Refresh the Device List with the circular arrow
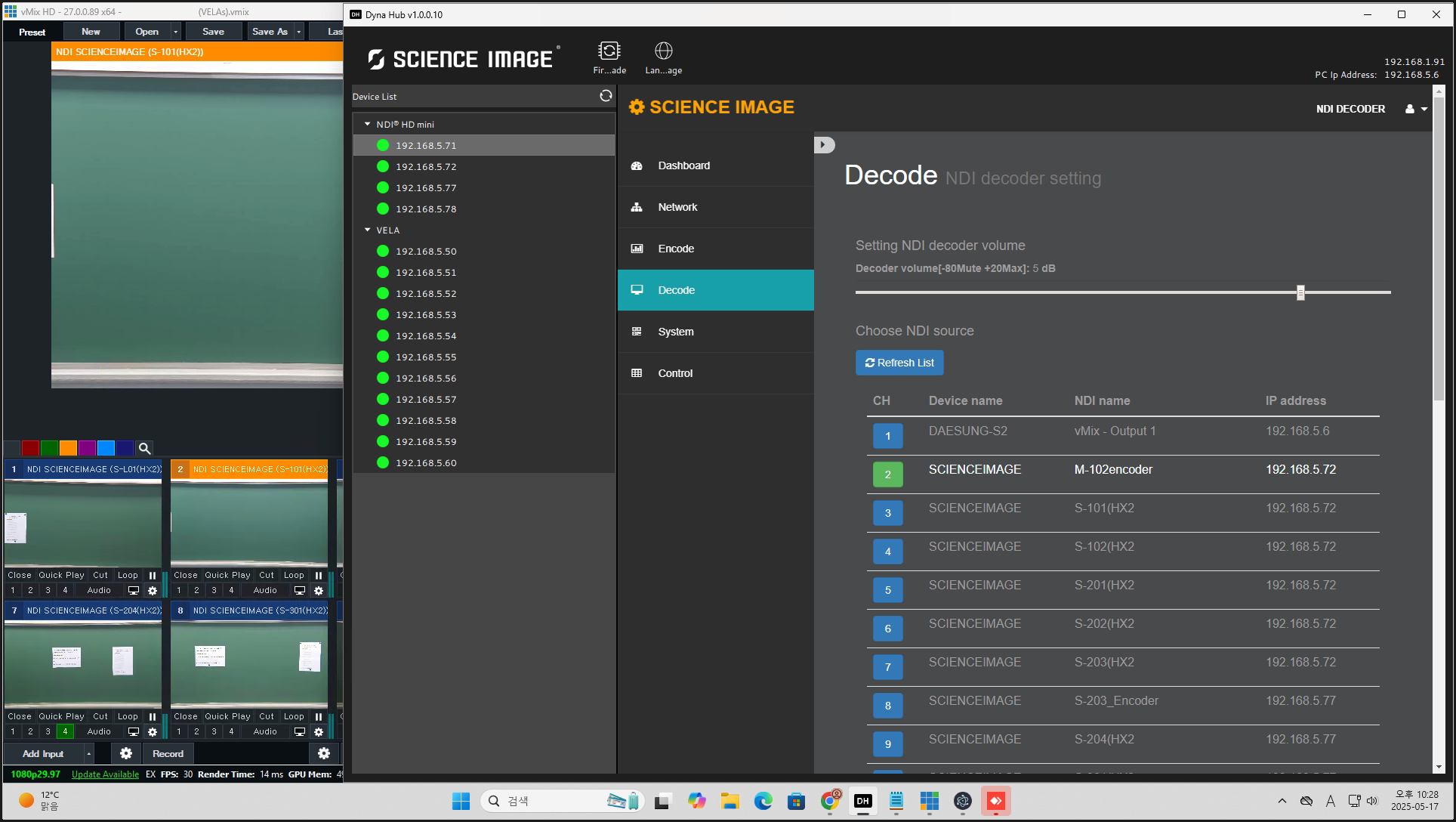Screen dimensions: 1456x822 point(606,96)
